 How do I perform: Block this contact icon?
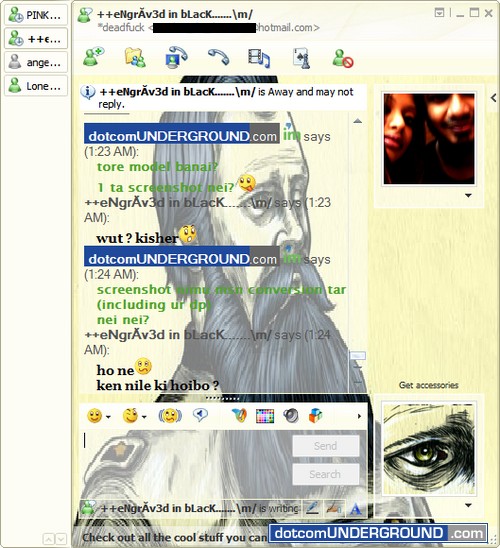pos(342,58)
